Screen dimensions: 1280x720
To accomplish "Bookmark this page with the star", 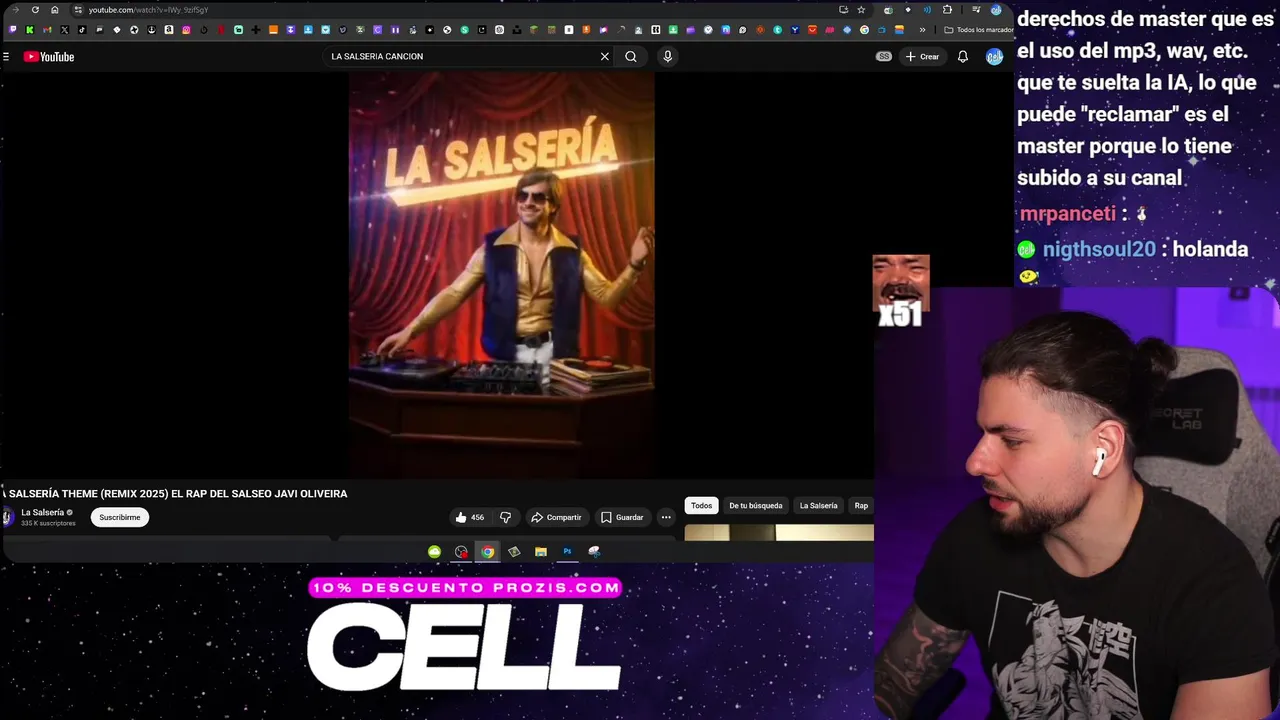I will coord(861,10).
